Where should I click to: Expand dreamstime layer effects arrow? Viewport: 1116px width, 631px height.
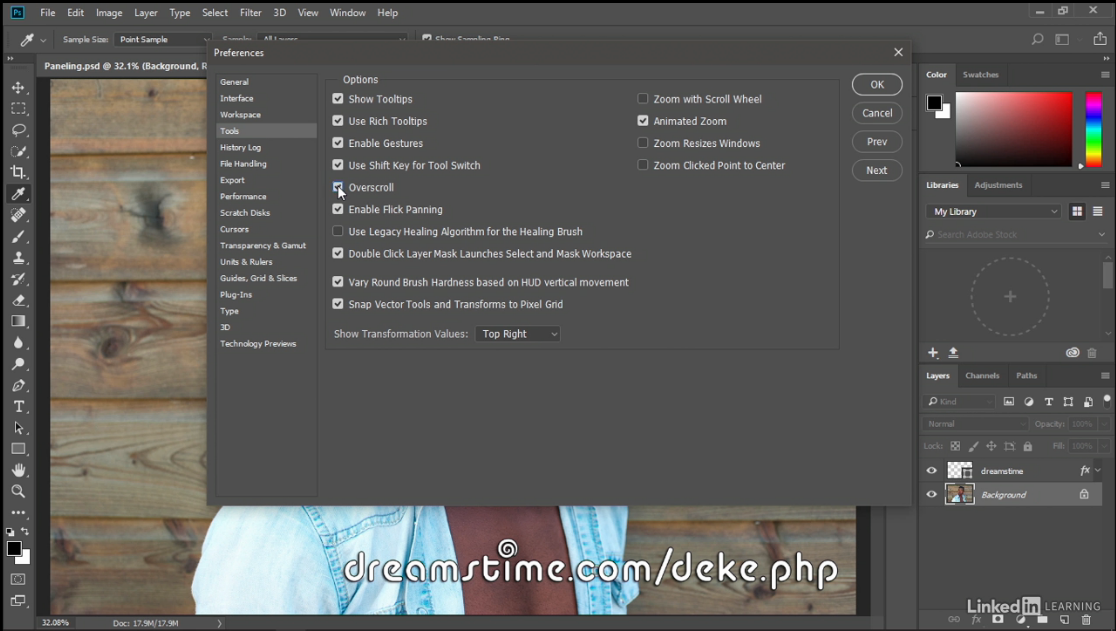pyautogui.click(x=1098, y=470)
